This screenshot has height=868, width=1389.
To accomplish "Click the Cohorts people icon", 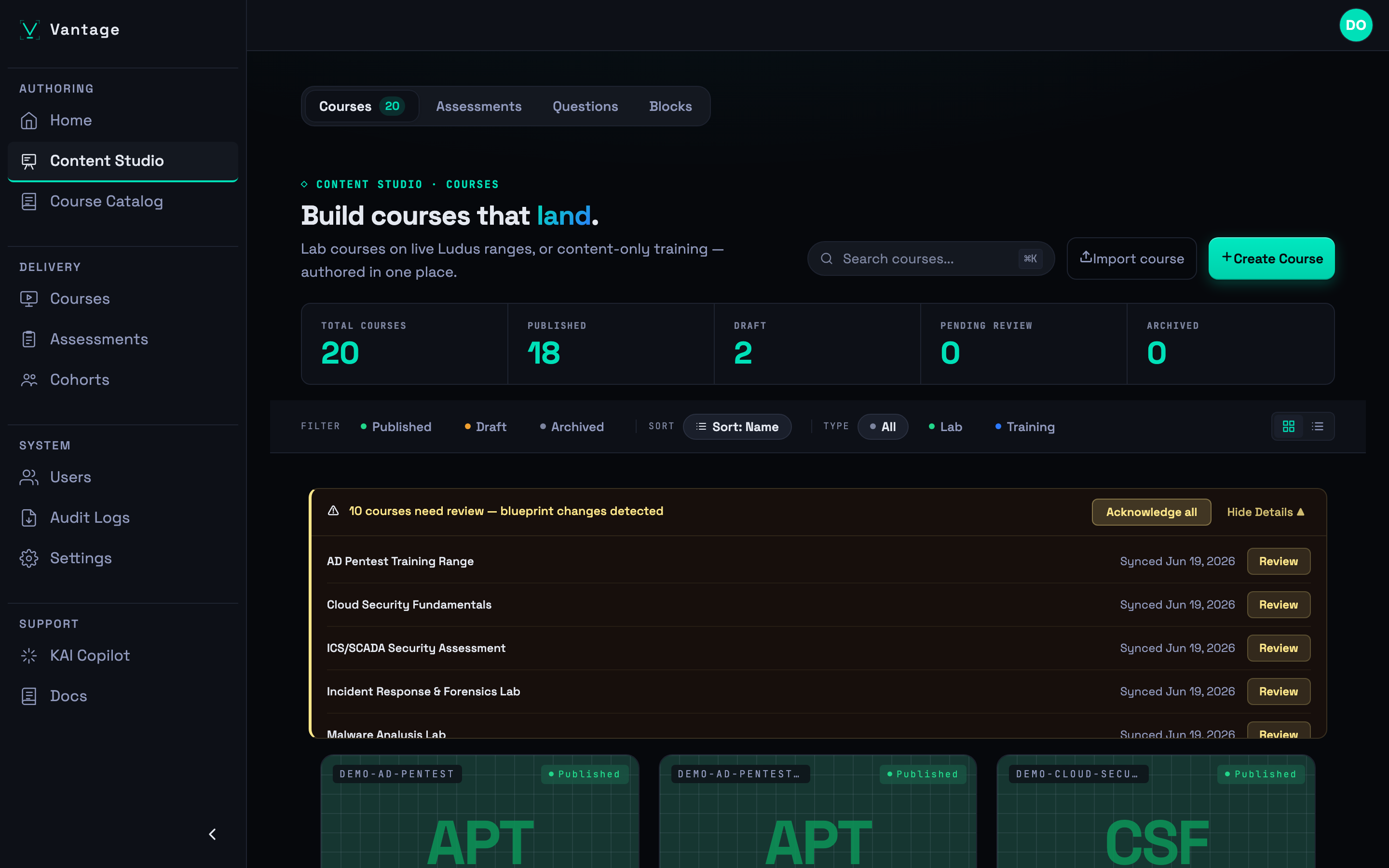I will click(x=29, y=380).
